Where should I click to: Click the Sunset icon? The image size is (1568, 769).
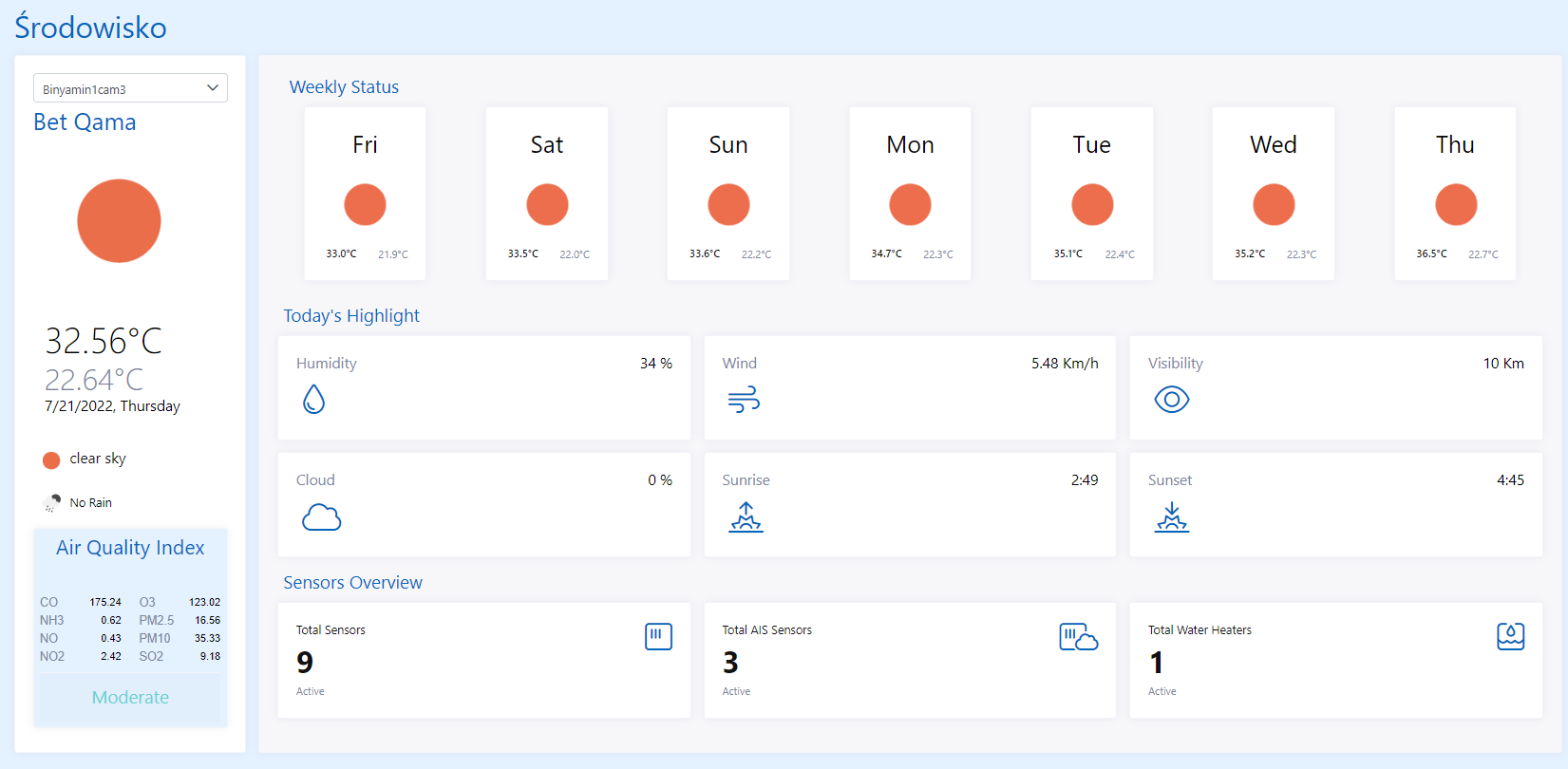coord(1171,517)
